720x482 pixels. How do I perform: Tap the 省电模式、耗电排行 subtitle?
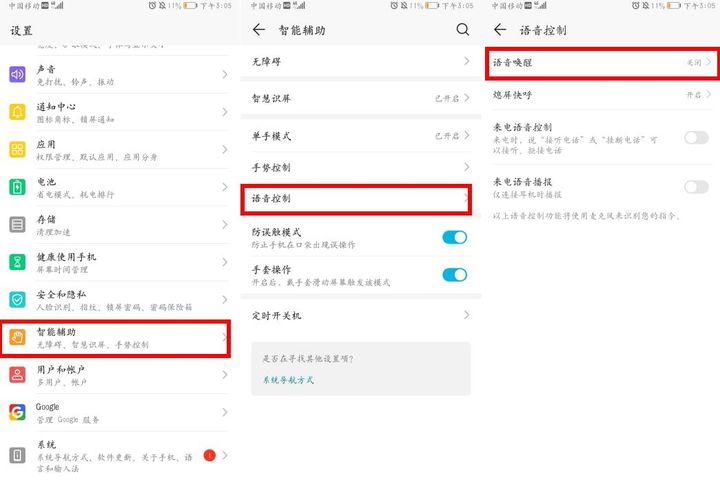coord(75,194)
